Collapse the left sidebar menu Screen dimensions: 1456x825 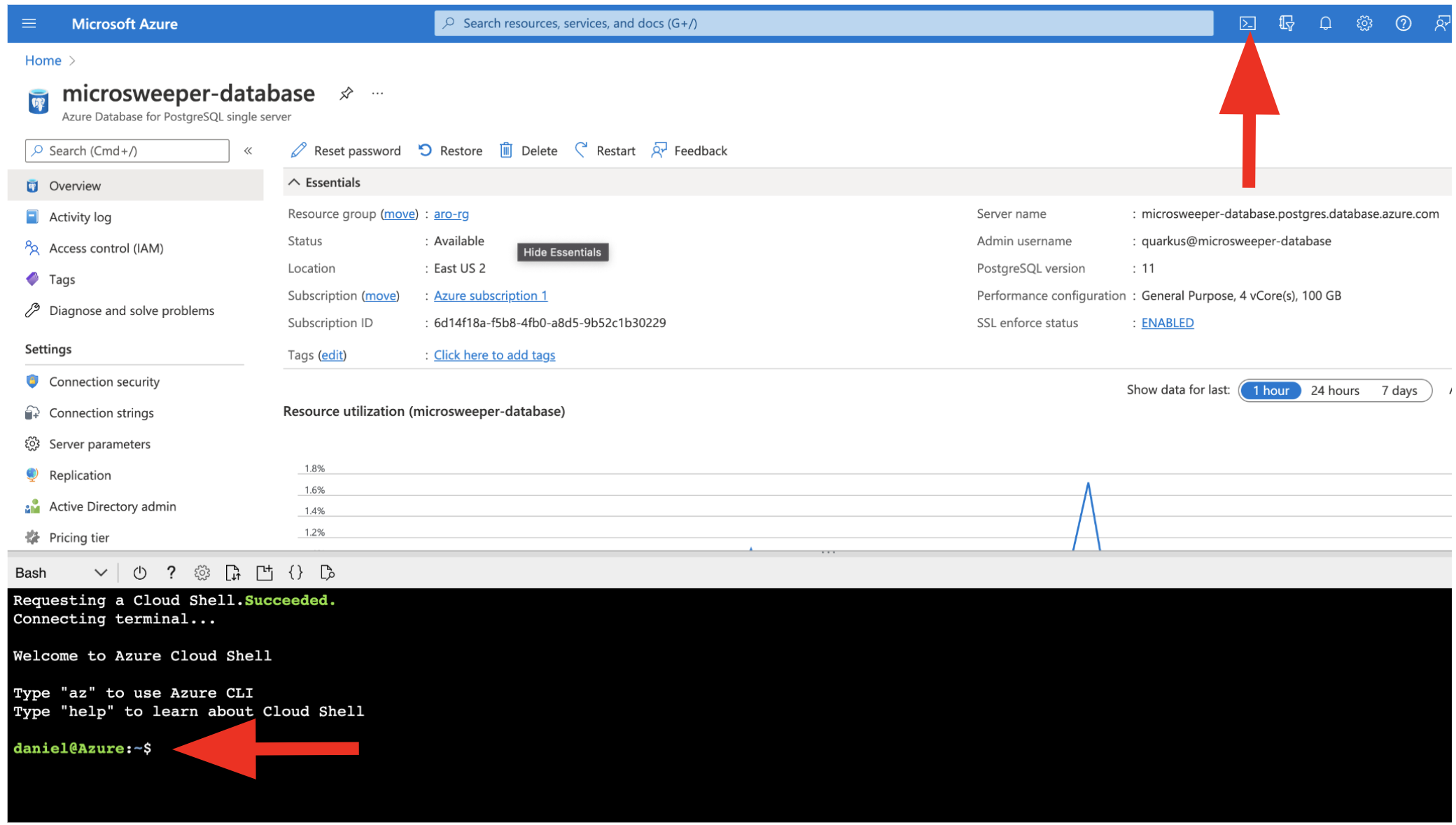[x=248, y=151]
